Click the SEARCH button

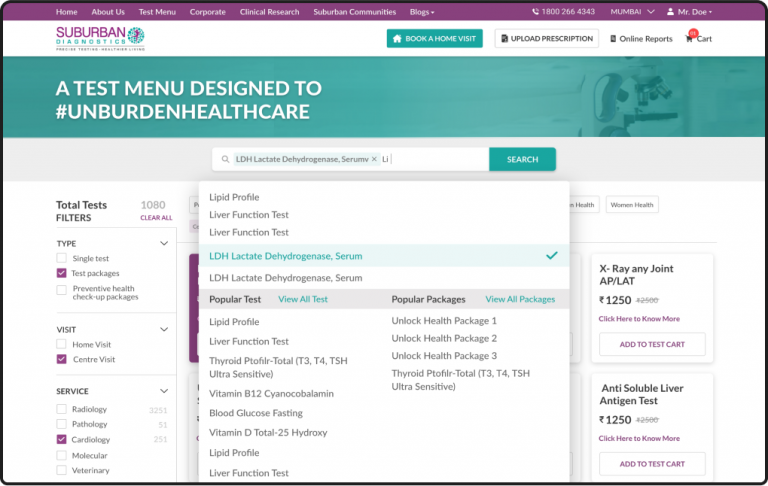522,159
